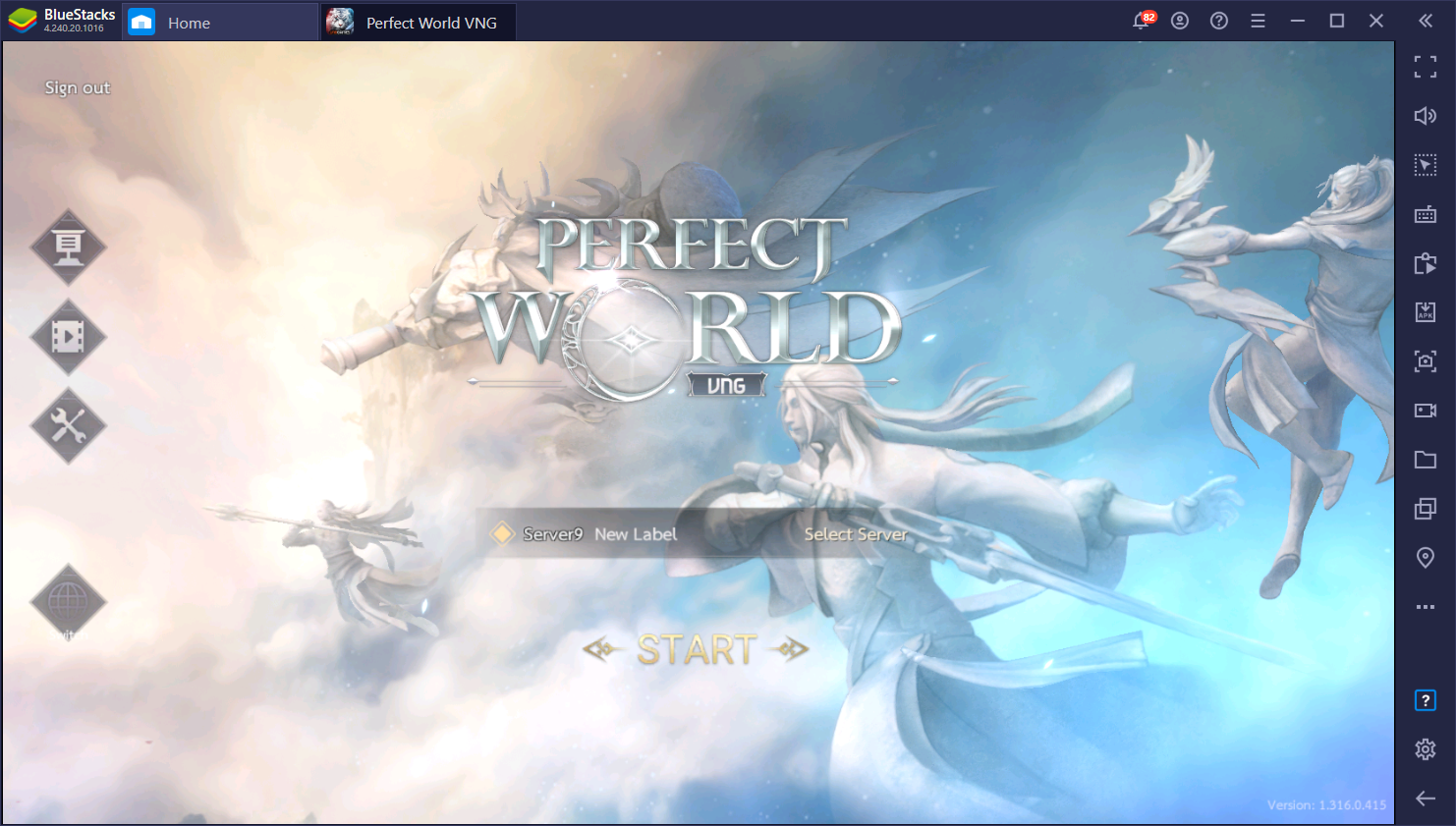
Task: Switch to the Perfect World VNG tab
Action: point(419,22)
